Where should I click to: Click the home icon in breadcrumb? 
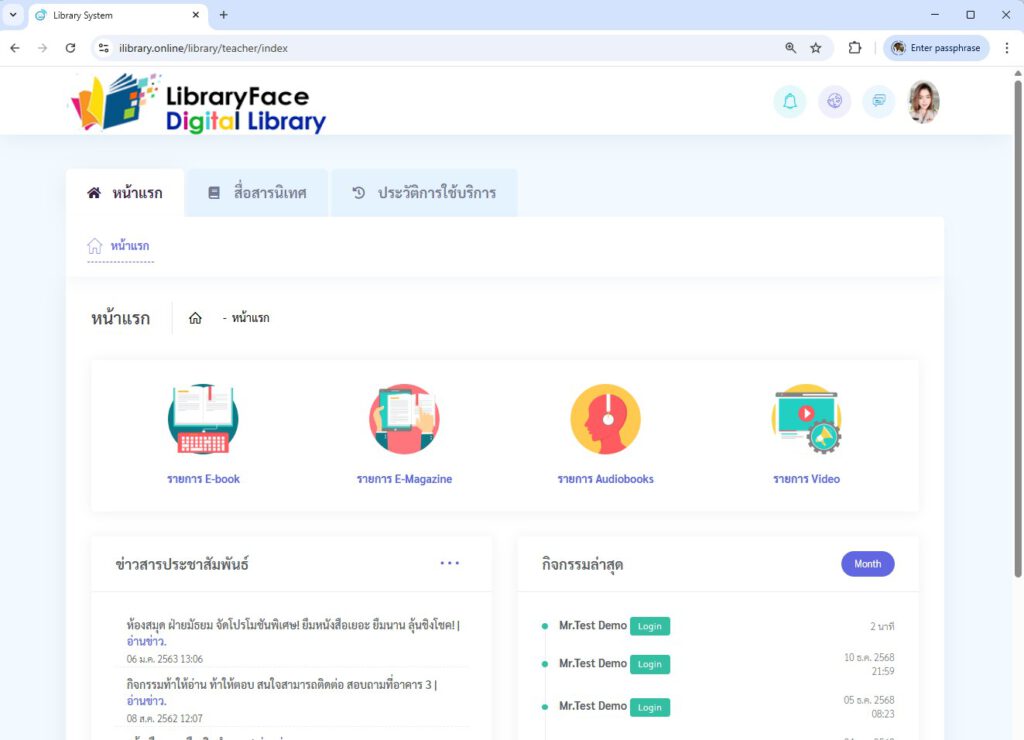(x=195, y=318)
